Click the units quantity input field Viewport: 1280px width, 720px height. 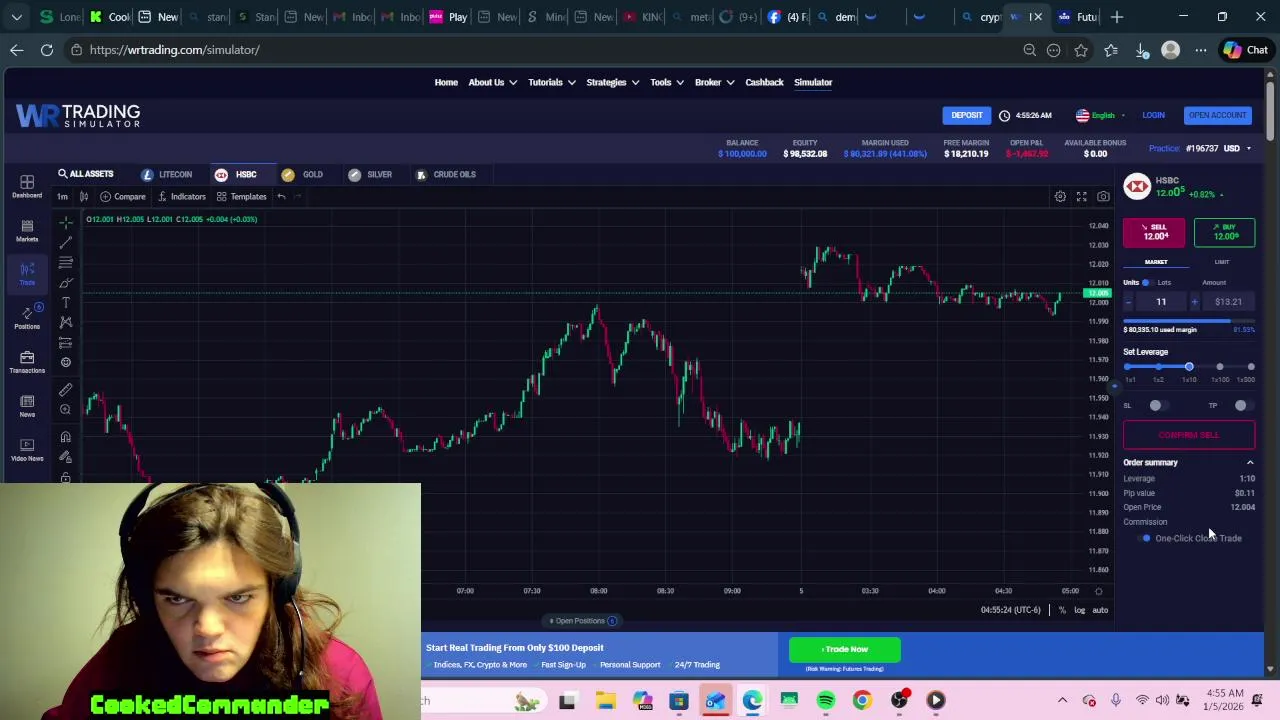pos(1161,302)
